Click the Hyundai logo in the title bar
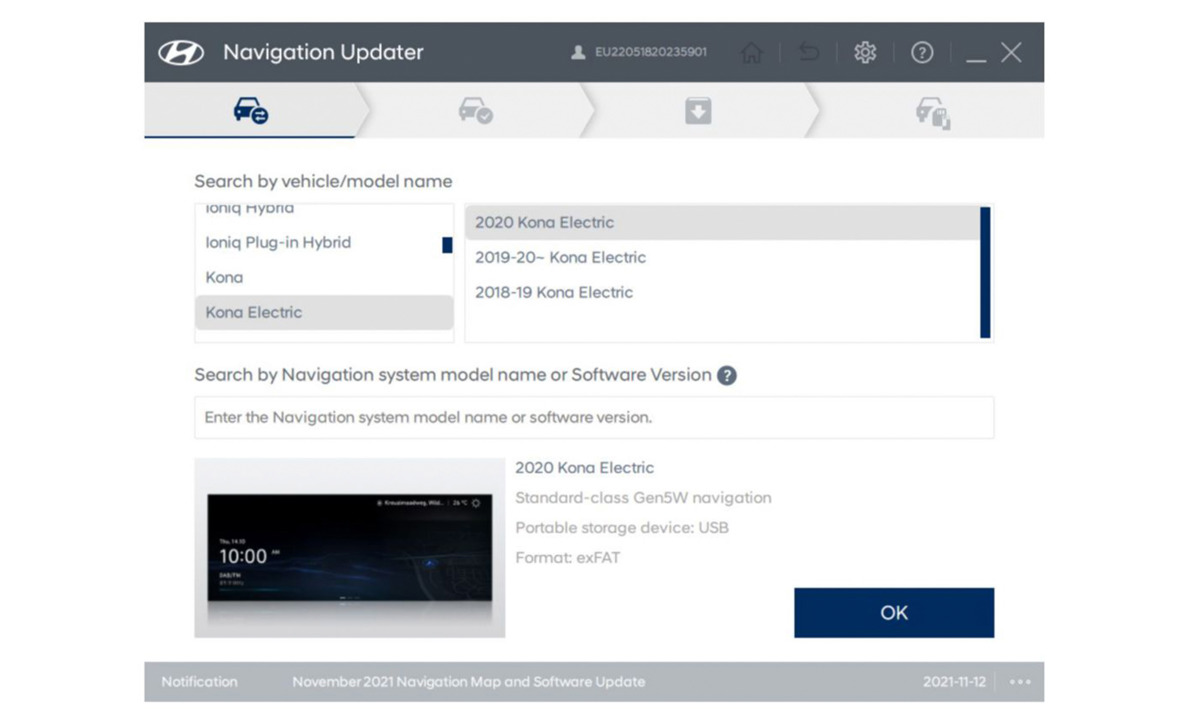 click(x=181, y=52)
